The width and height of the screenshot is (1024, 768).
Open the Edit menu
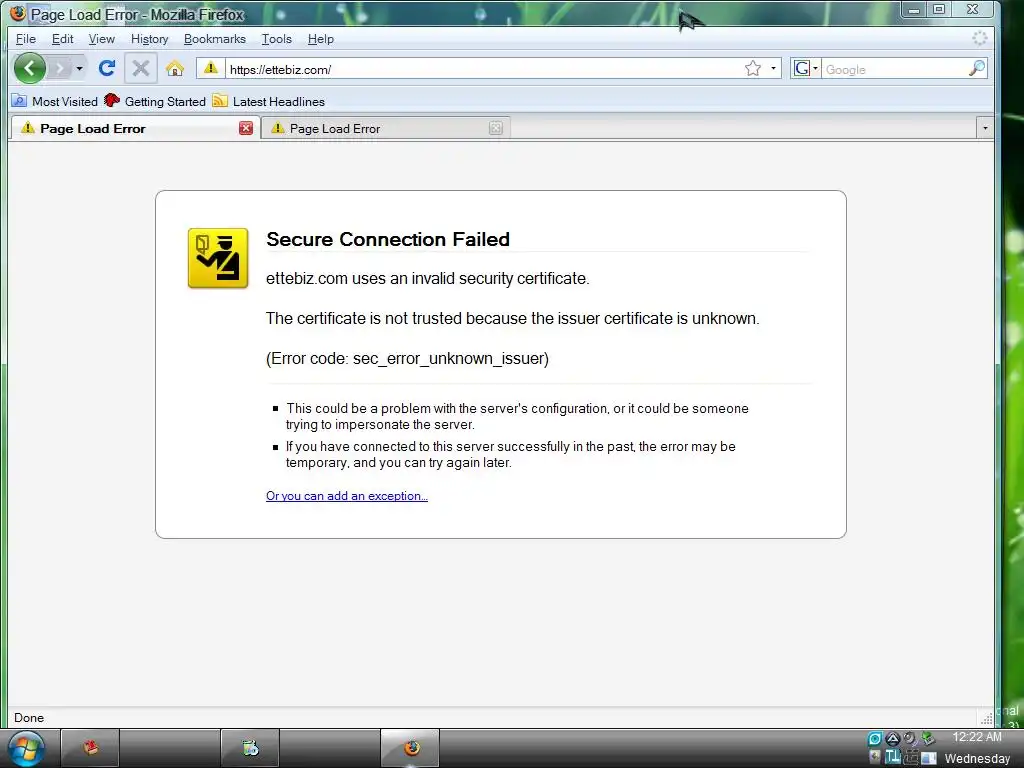(x=63, y=39)
